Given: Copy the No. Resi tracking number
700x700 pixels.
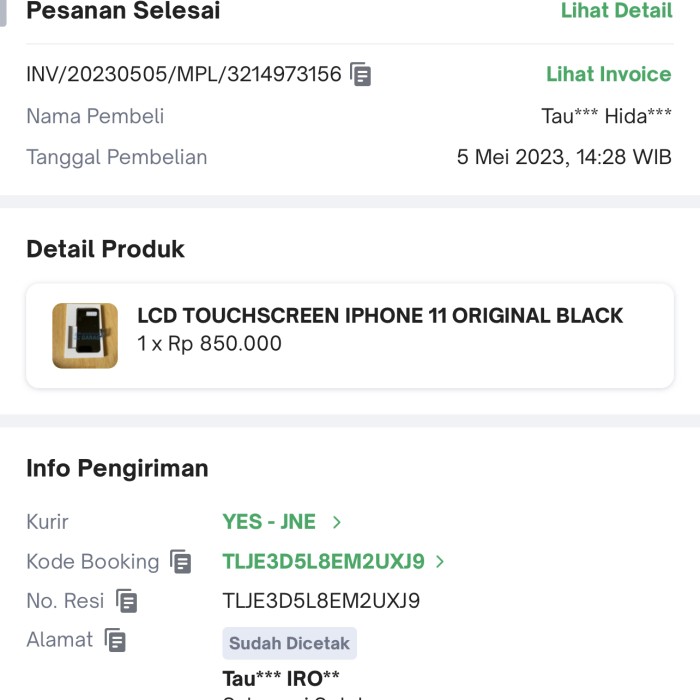Looking at the screenshot, I should [126, 601].
